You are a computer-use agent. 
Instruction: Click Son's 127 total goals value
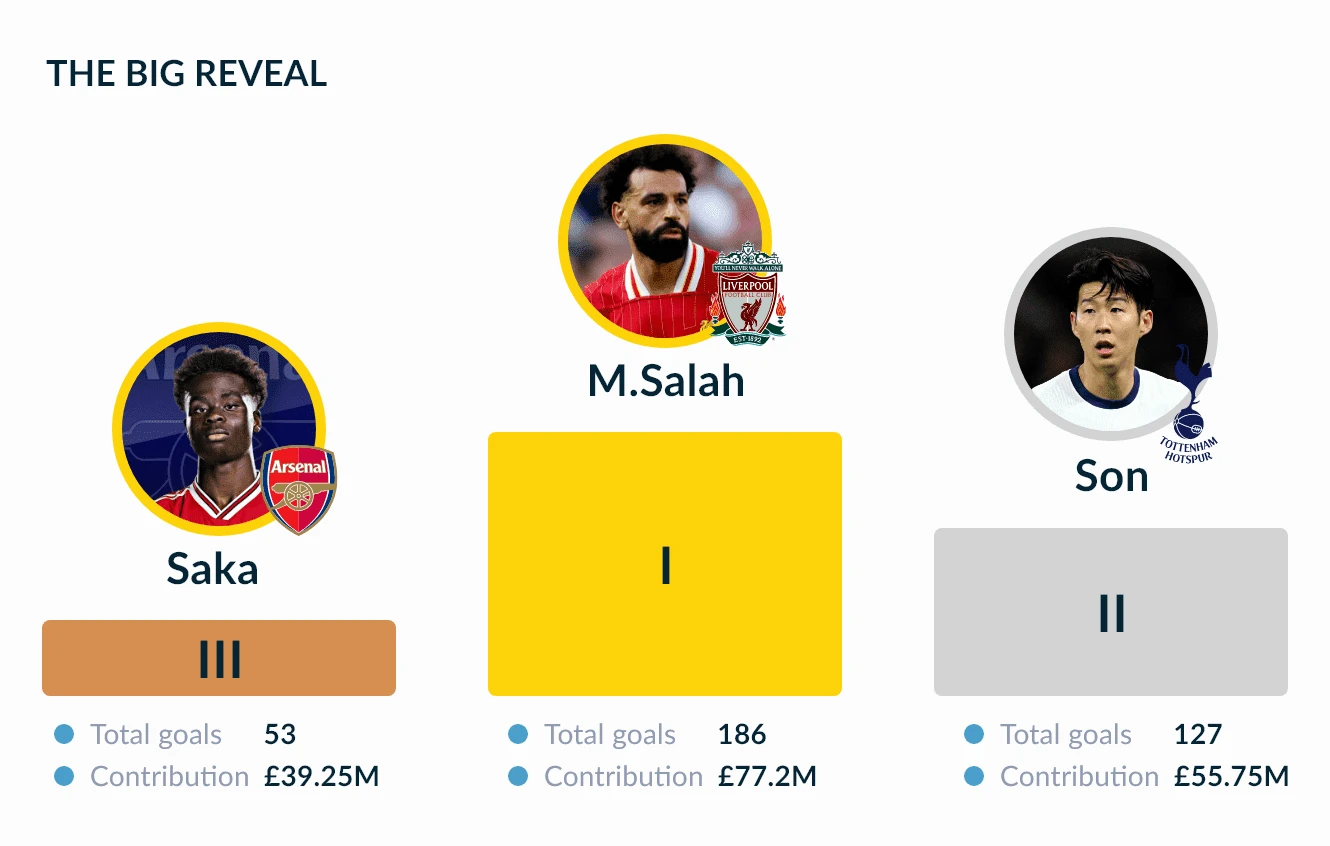[1198, 735]
